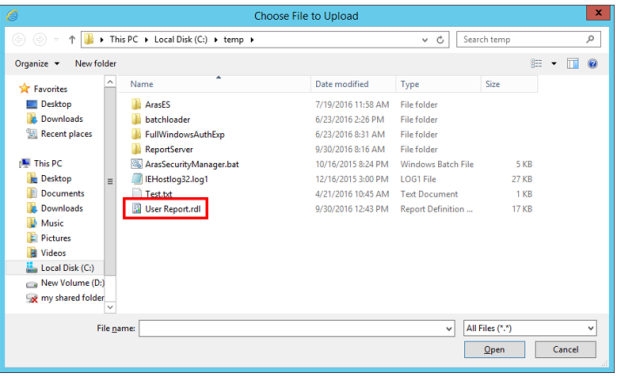The height and width of the screenshot is (377, 617).
Task: Change the view layout icon
Action: (536, 63)
